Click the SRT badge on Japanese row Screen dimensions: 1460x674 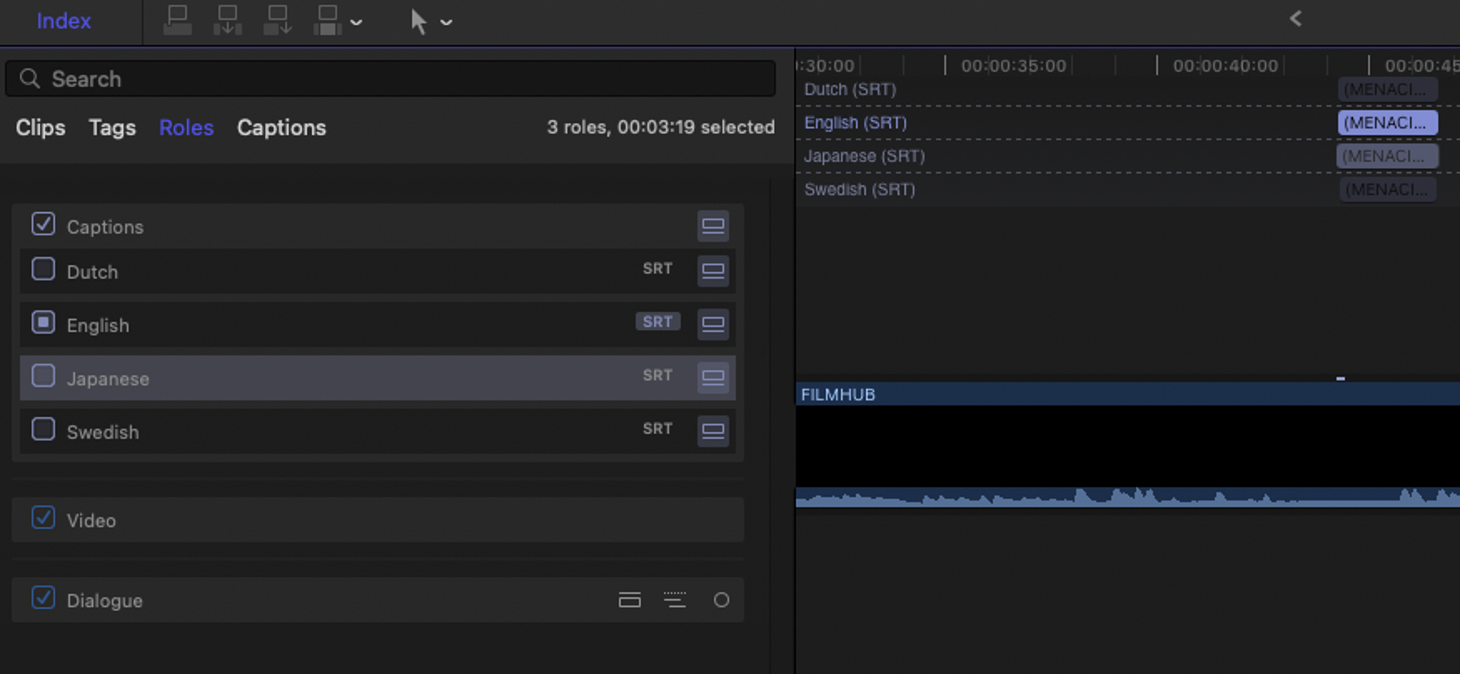(x=657, y=376)
